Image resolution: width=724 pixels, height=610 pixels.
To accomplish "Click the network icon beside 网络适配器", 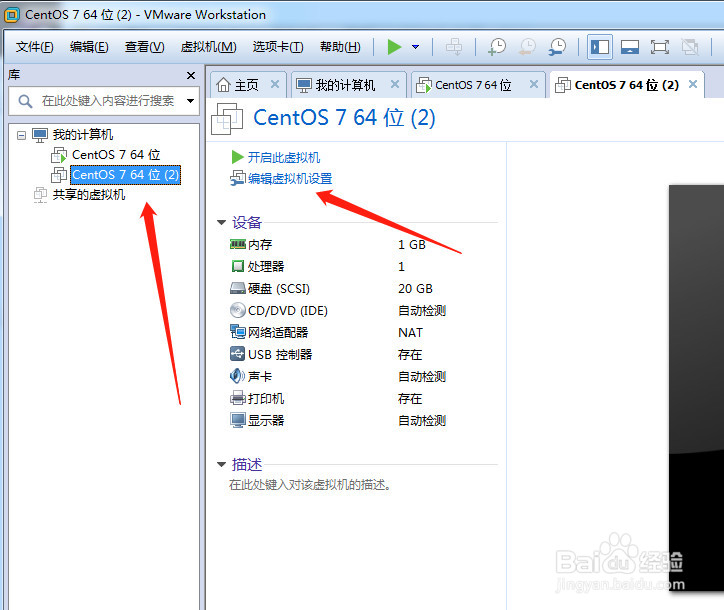I will 238,332.
